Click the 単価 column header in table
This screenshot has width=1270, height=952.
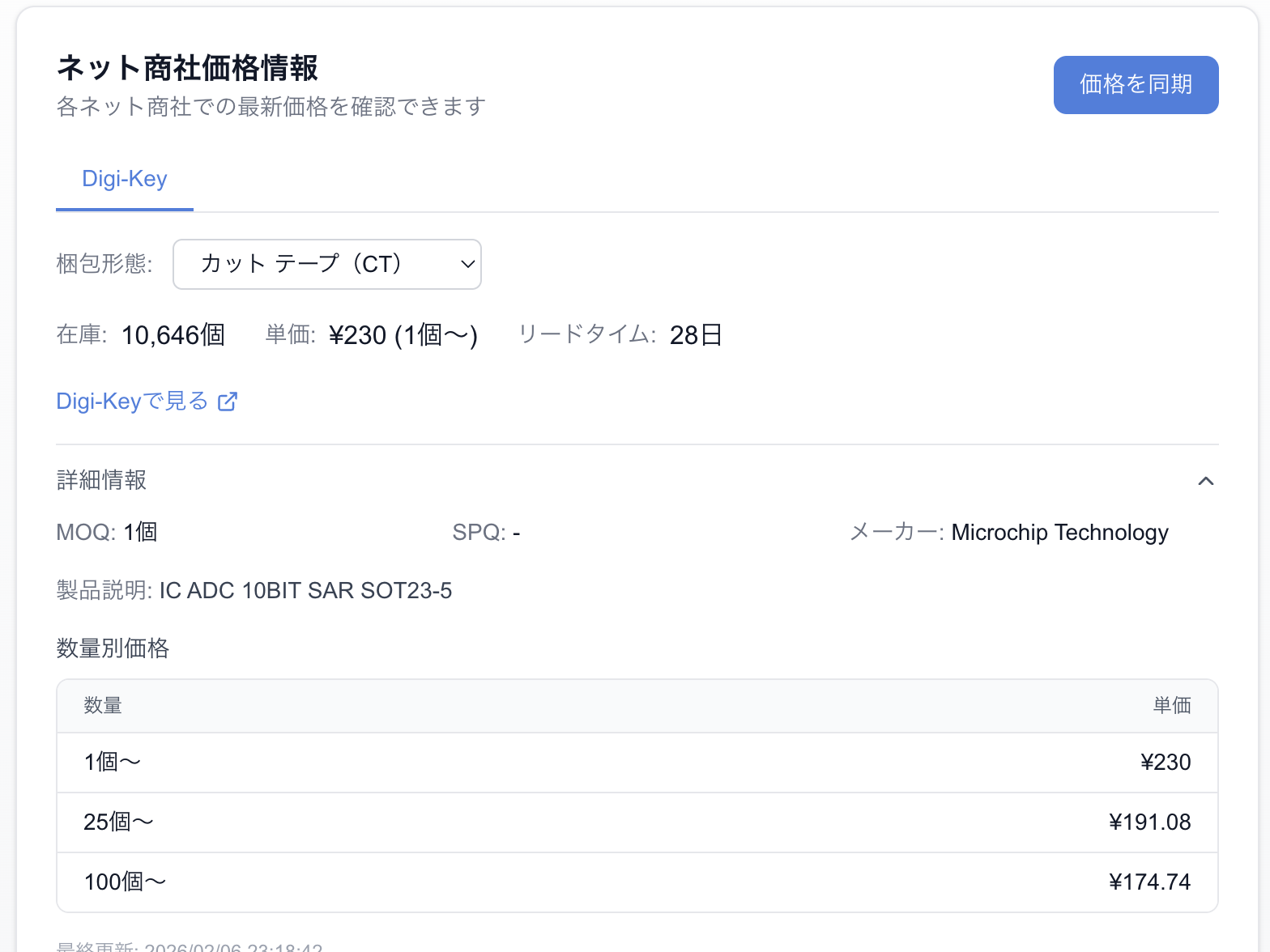tap(1171, 706)
